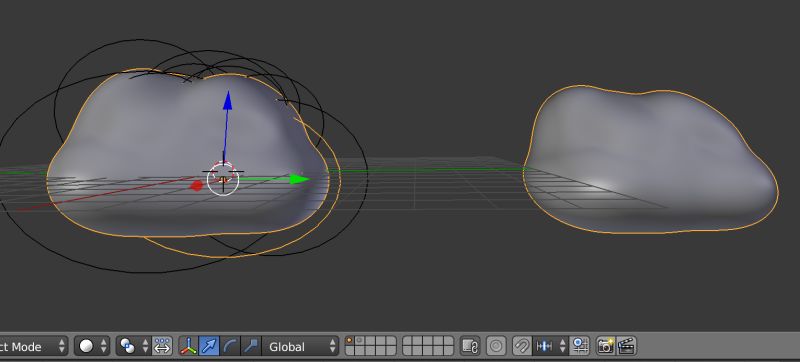Click OpenGL render image camera icon
This screenshot has width=800, height=362.
606,347
